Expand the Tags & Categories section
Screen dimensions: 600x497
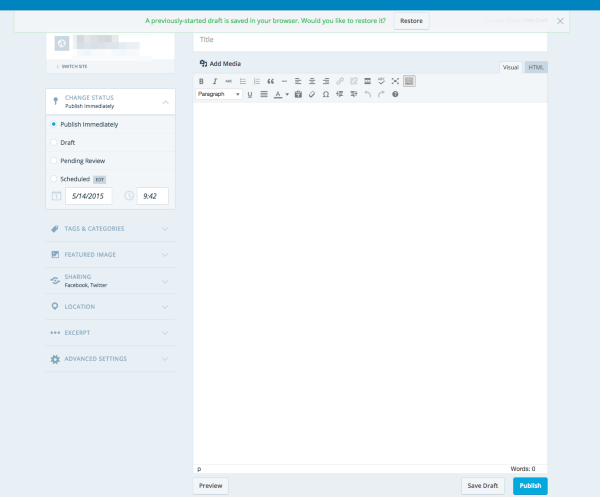(110, 228)
